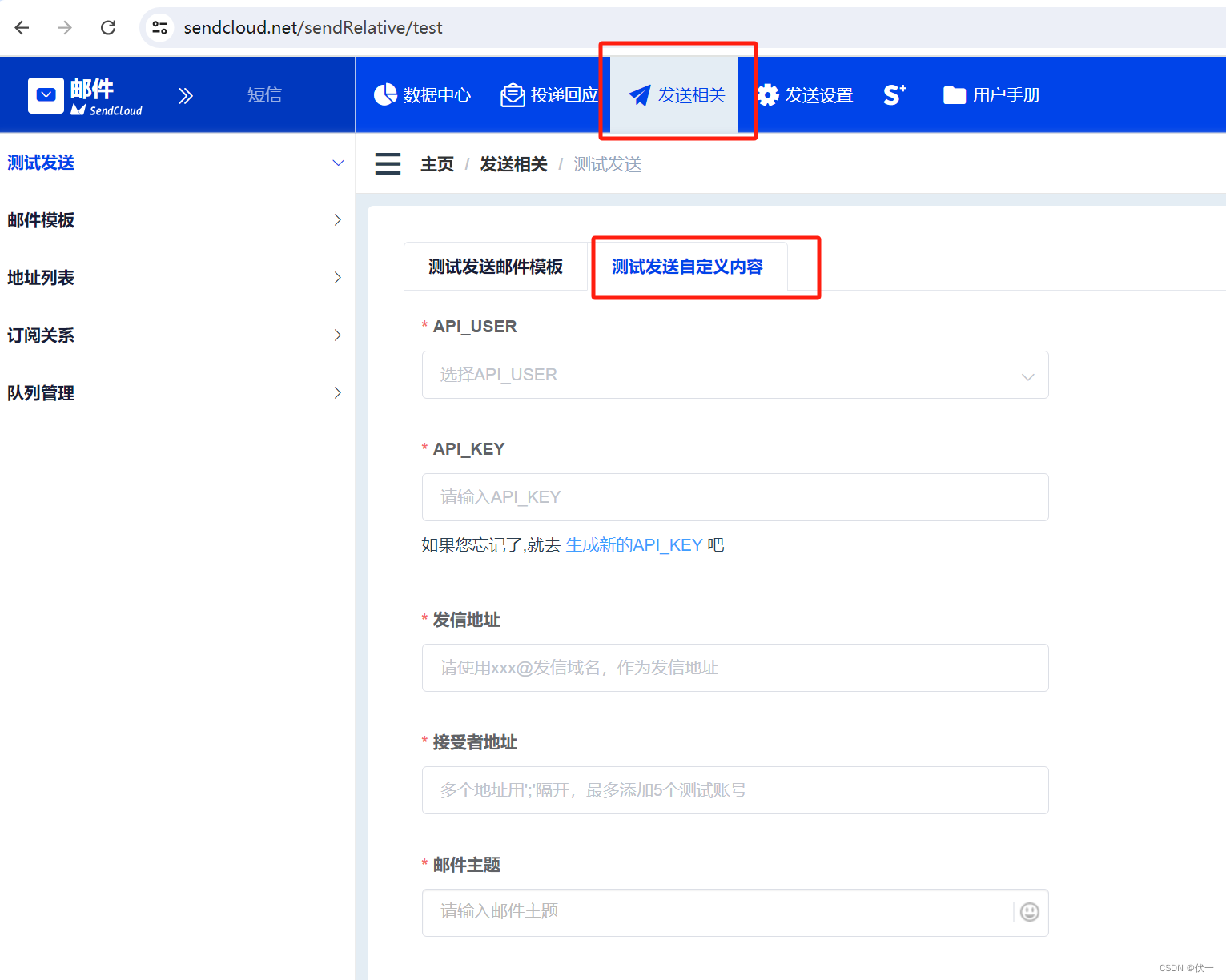Viewport: 1226px width, 980px height.
Task: Open 发送设置 via the gear icon
Action: [768, 94]
